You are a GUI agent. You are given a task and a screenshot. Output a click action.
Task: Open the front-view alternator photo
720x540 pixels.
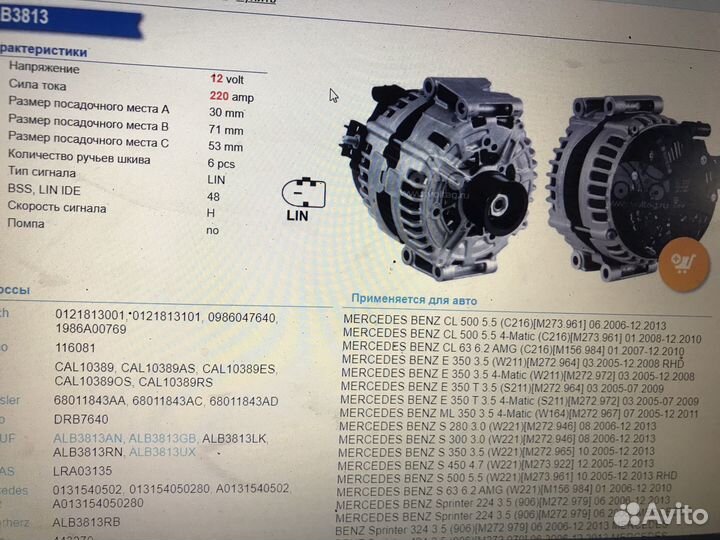439,179
